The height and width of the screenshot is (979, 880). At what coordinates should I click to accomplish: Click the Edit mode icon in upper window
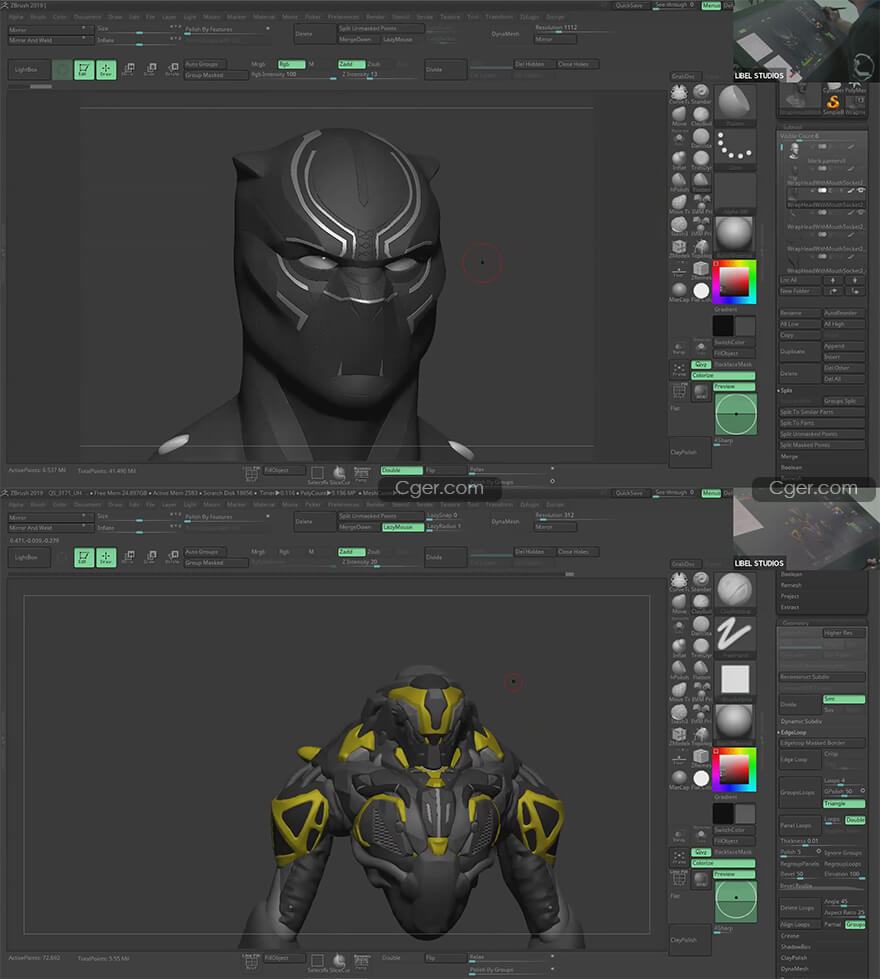(x=84, y=70)
